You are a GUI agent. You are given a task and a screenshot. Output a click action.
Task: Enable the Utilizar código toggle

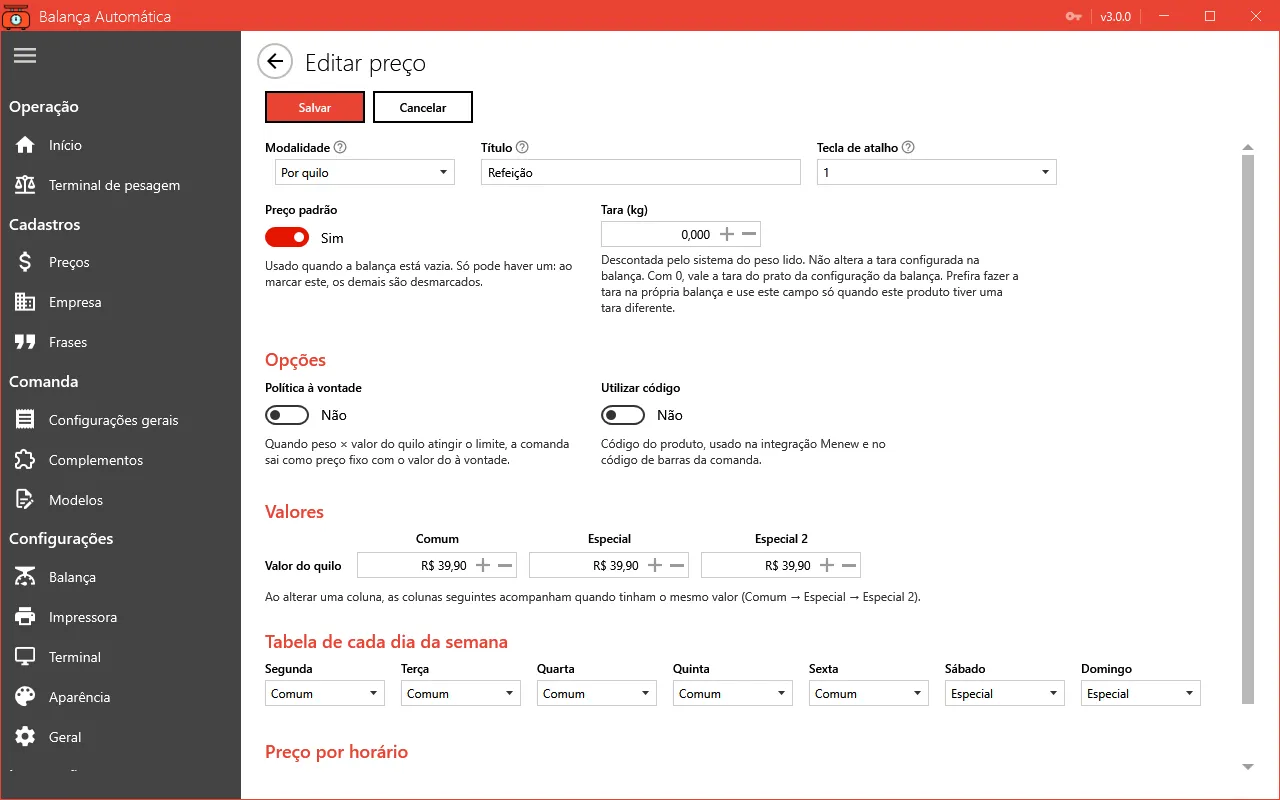623,415
